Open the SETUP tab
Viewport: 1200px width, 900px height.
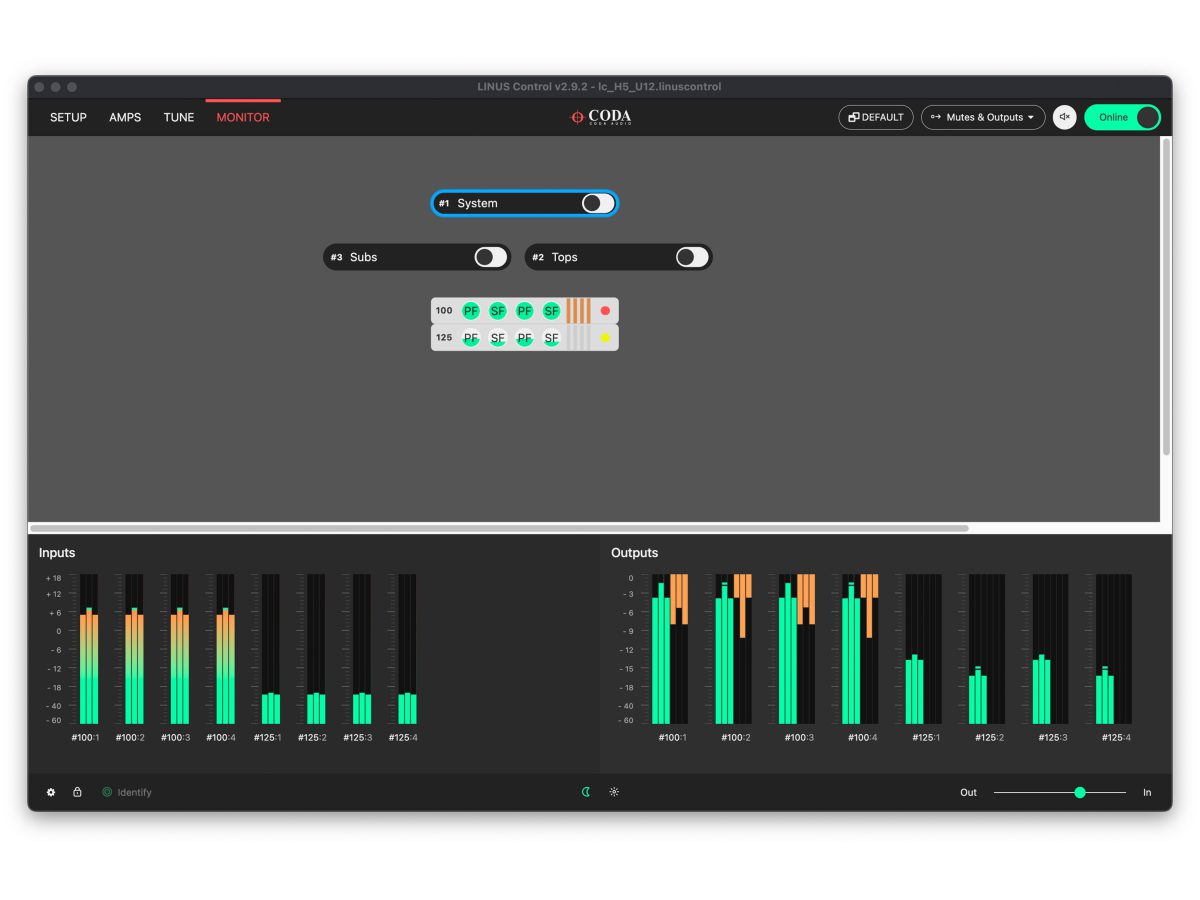coord(68,117)
